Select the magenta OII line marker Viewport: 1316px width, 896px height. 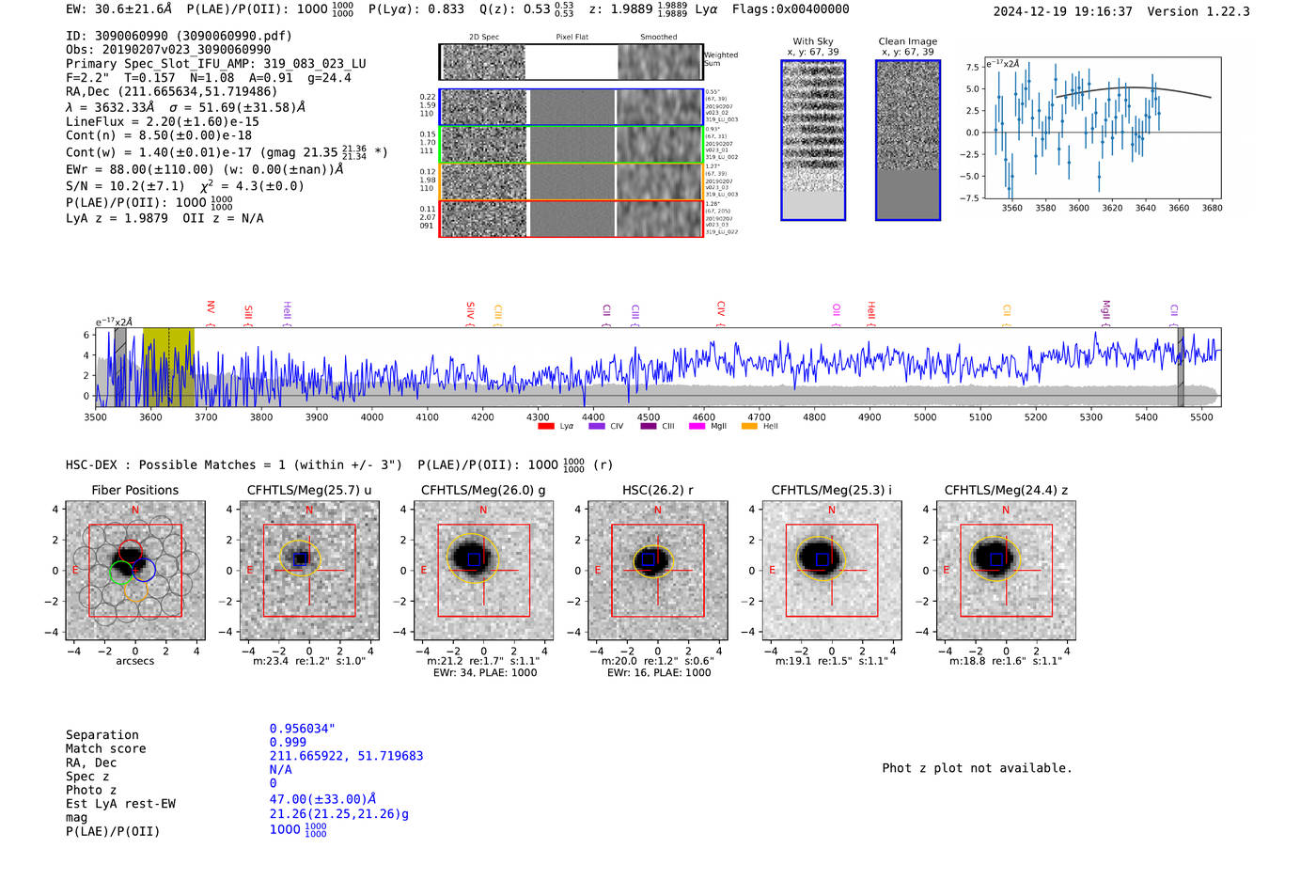(837, 315)
